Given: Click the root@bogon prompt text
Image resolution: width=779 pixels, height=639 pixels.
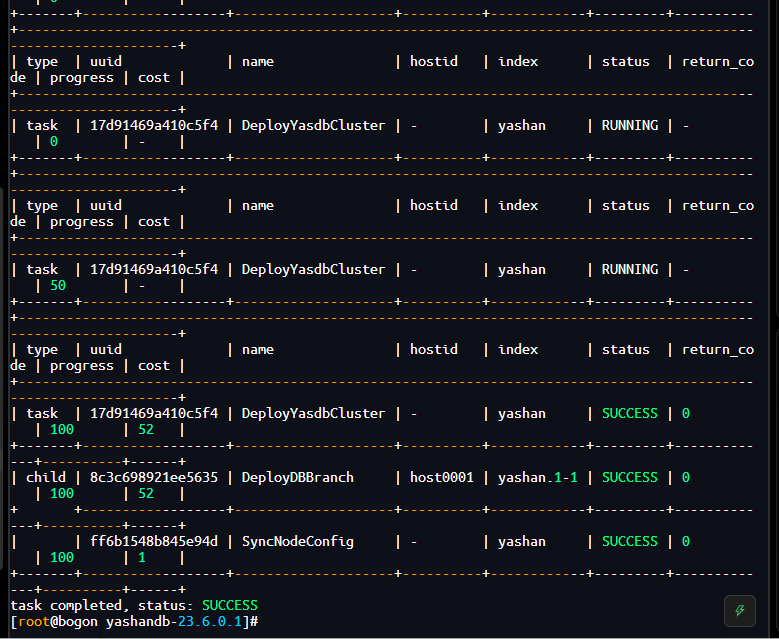Looking at the screenshot, I should pyautogui.click(x=58, y=622).
